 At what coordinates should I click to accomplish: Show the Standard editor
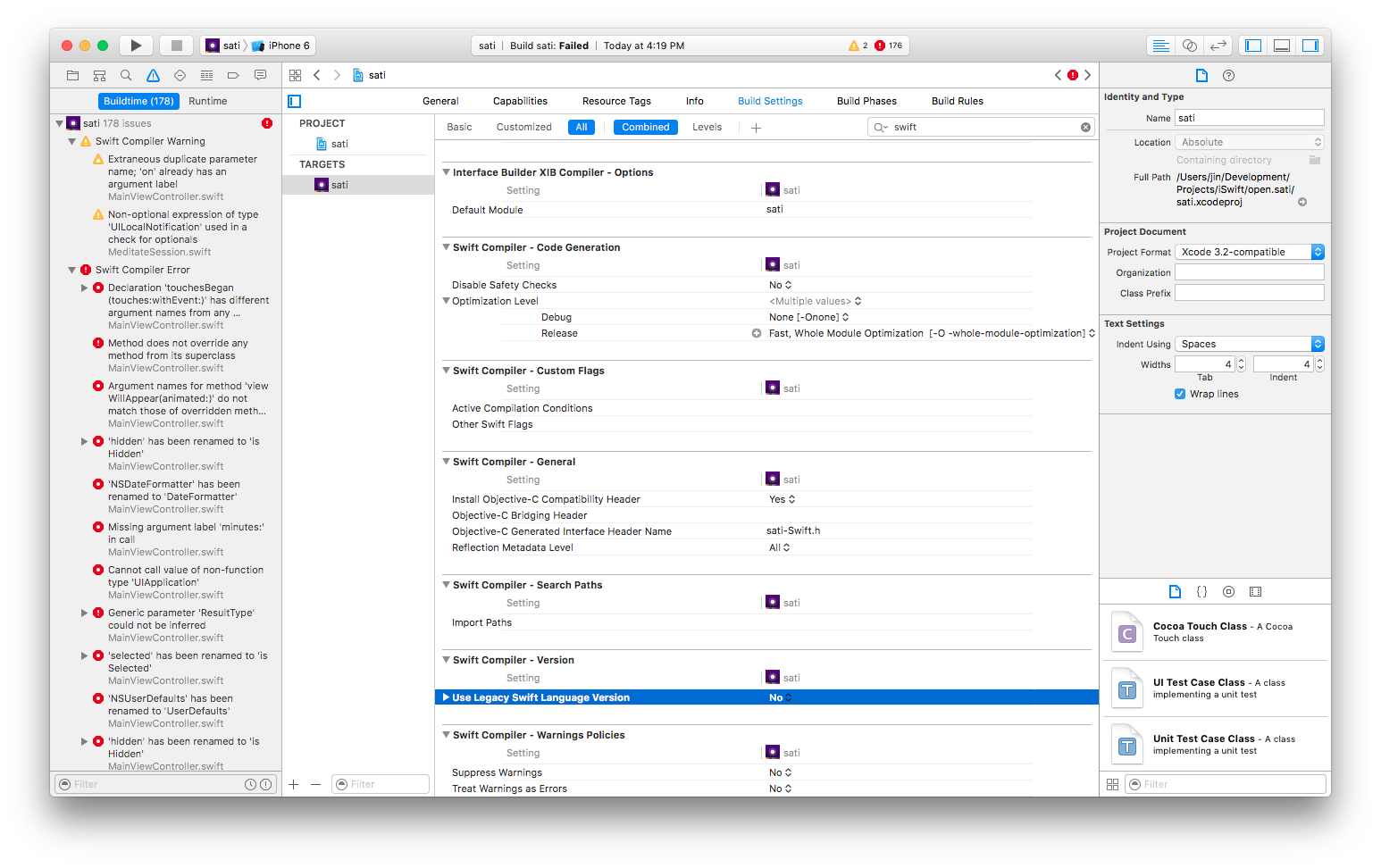coord(1160,46)
